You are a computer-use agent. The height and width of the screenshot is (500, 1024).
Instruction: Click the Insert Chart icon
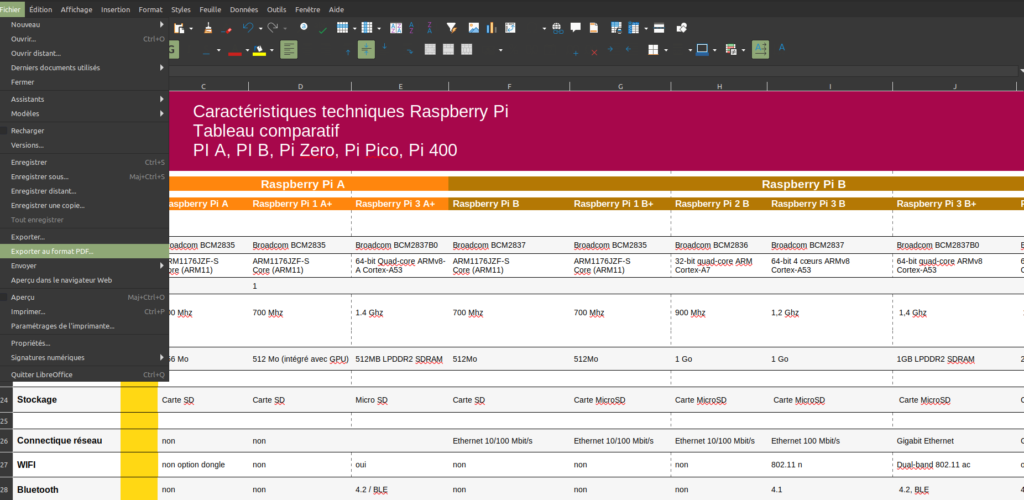[491, 28]
